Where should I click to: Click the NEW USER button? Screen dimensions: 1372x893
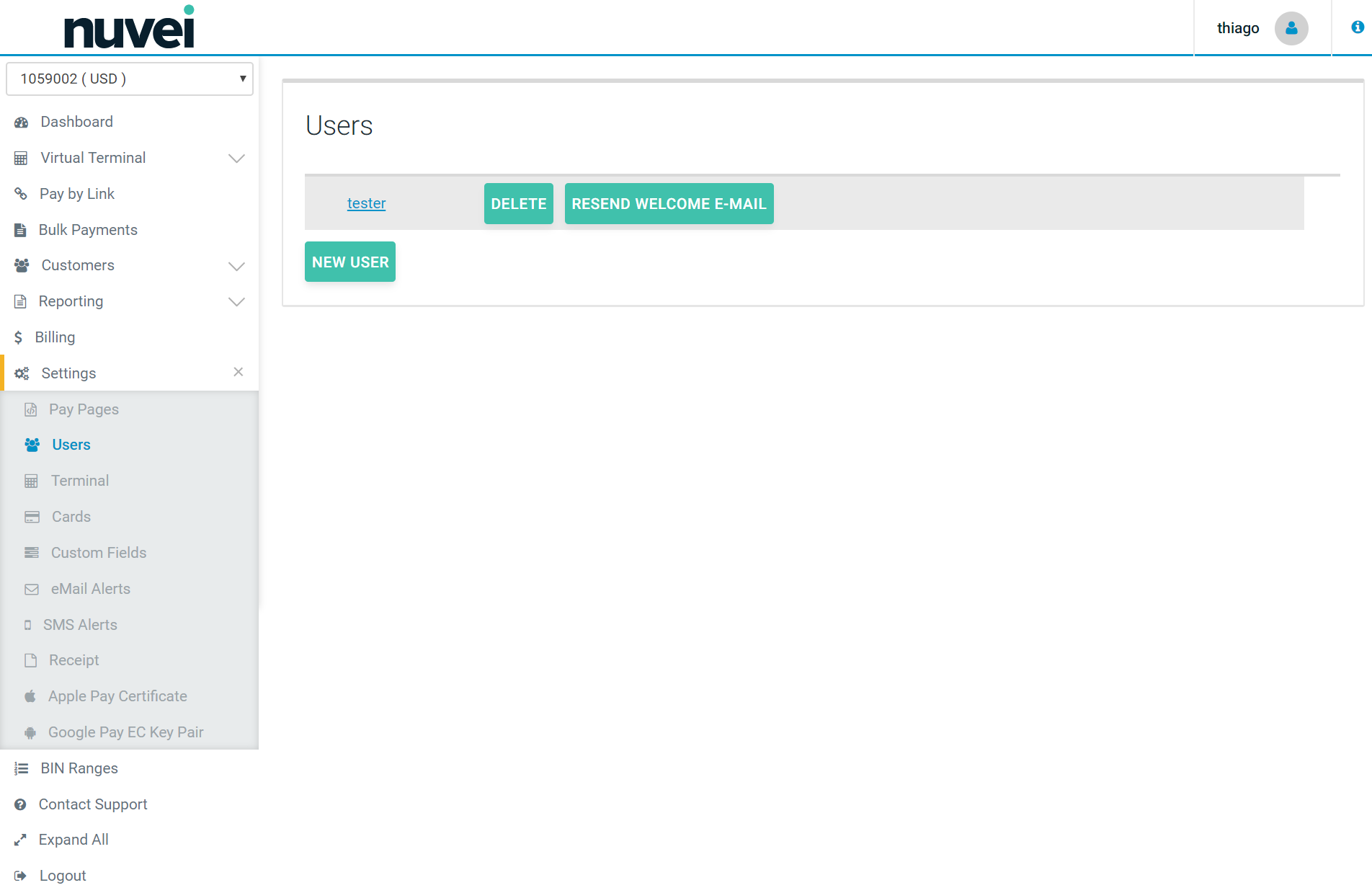point(350,262)
